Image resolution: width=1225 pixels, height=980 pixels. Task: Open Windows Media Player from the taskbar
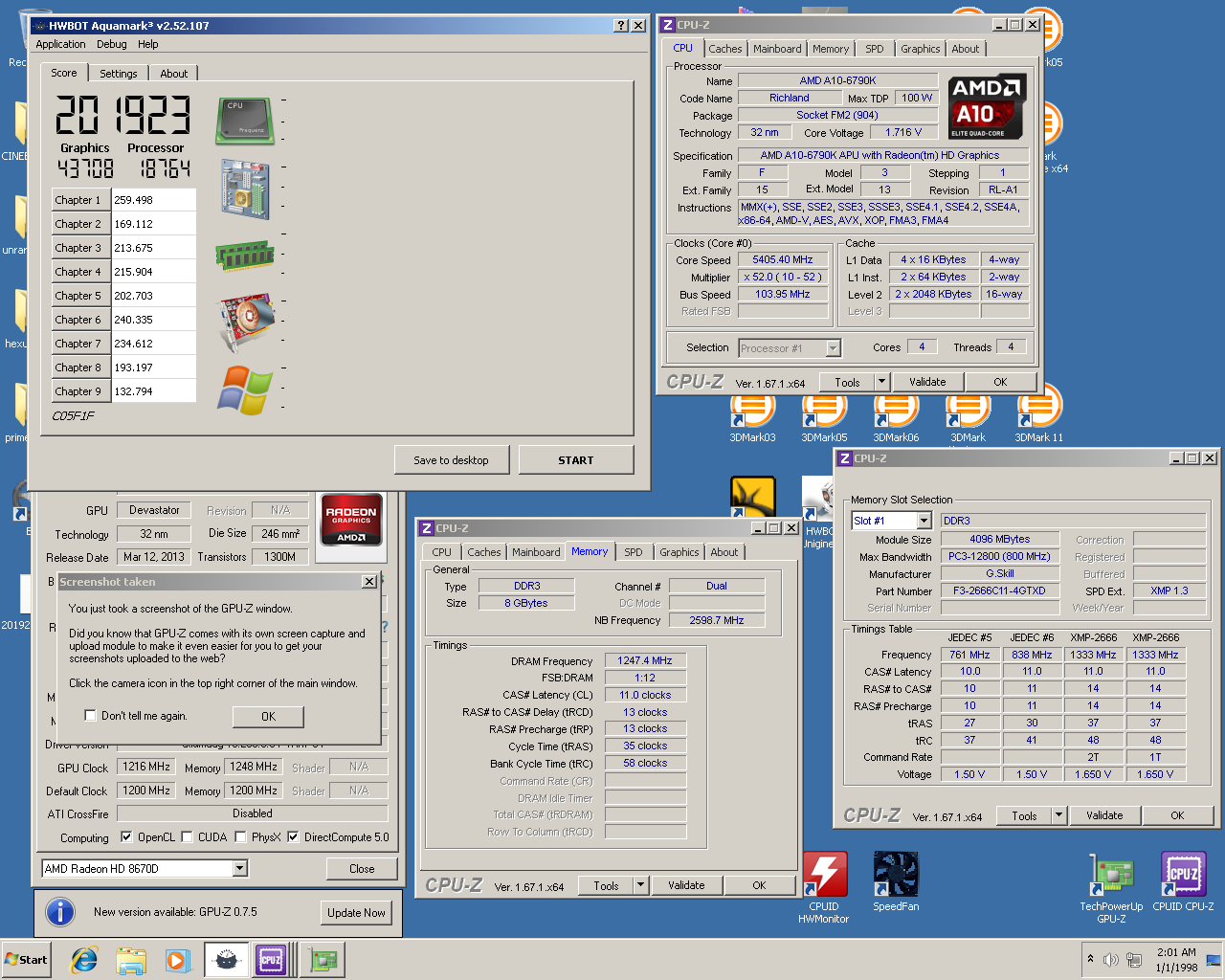(x=178, y=960)
